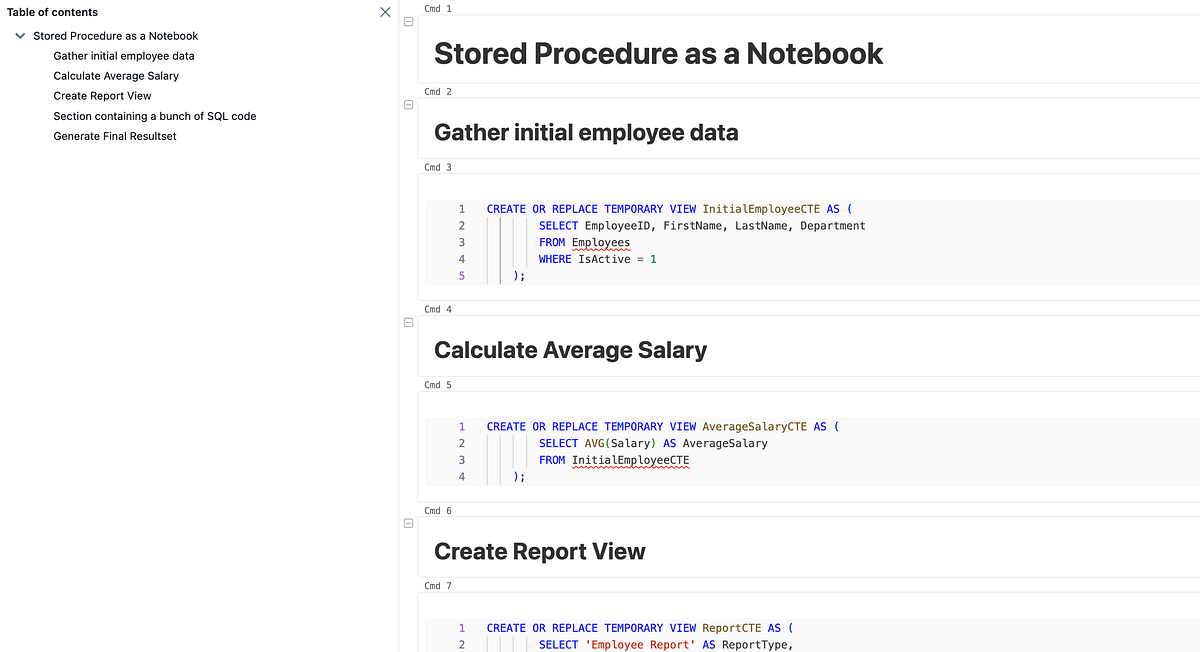Click line number 5 in Cmd 3
The height and width of the screenshot is (652, 1200).
click(x=461, y=275)
